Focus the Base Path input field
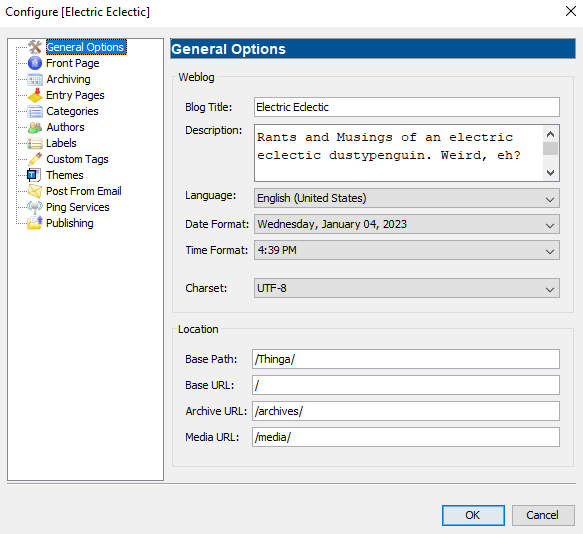The image size is (583, 534). (x=406, y=359)
